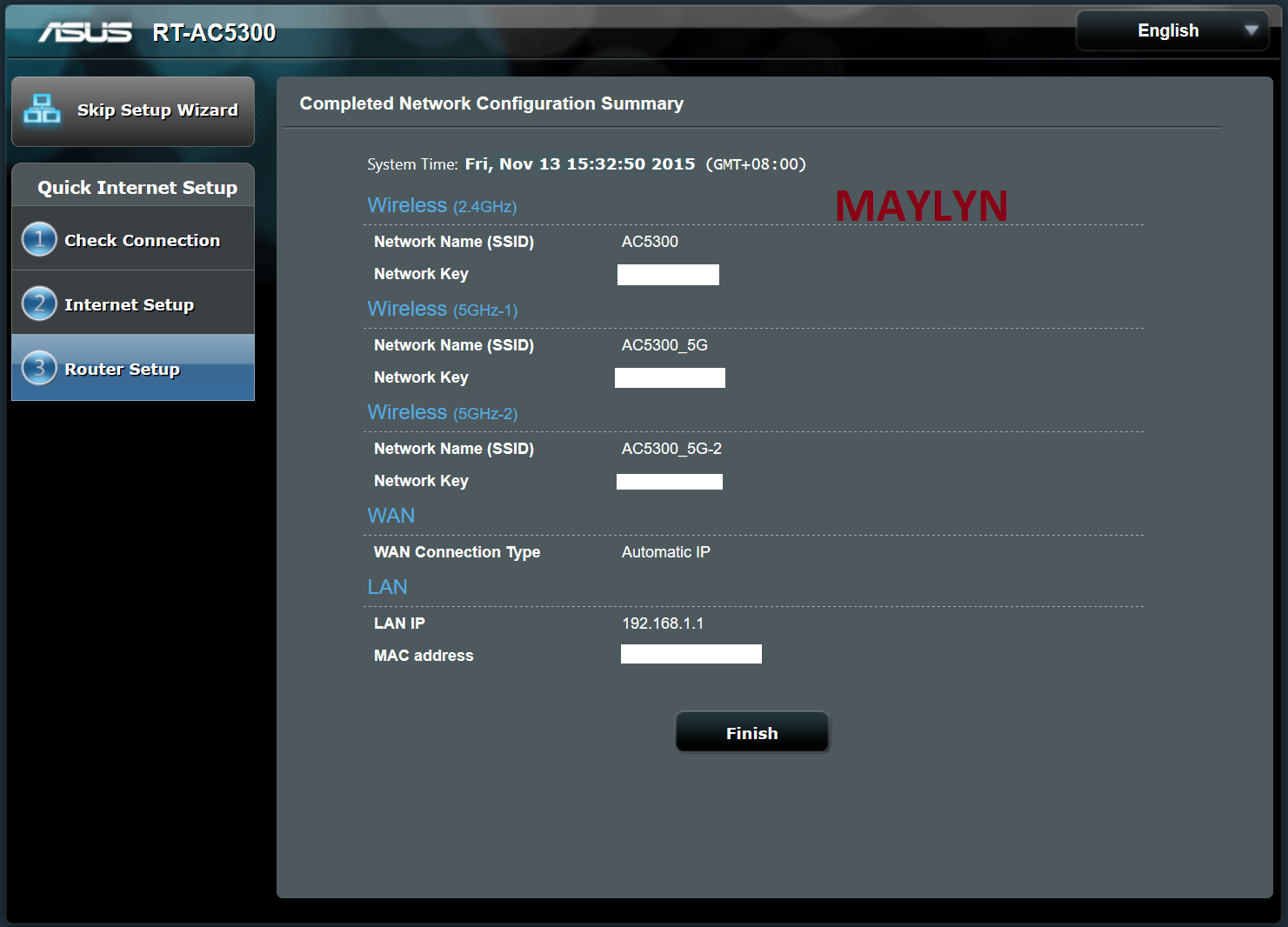Click the RT-AC5300 model title
Screen dimensions: 1288x927
tap(214, 33)
